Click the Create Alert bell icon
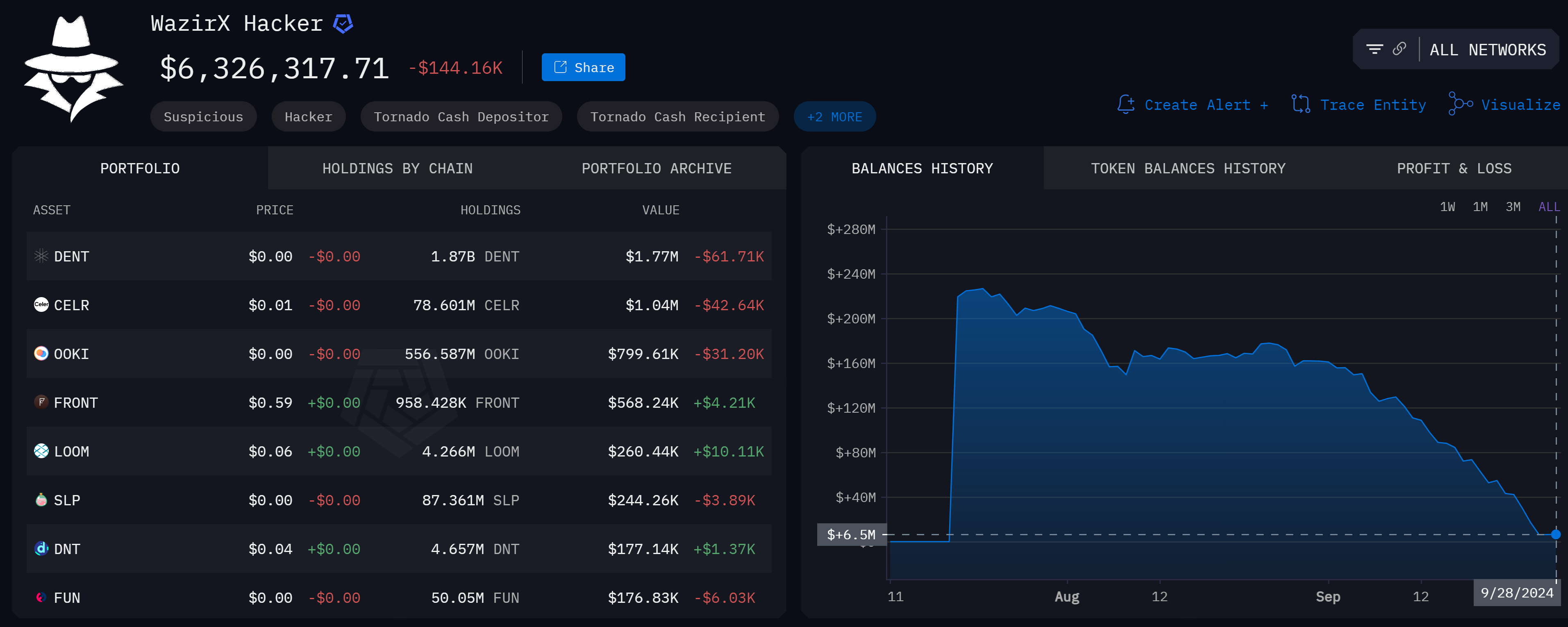Viewport: 1568px width, 627px height. [1125, 104]
